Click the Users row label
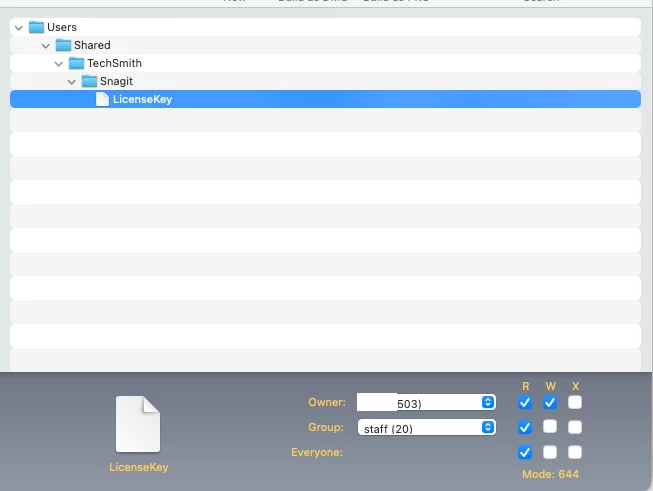This screenshot has height=491, width=653. (62, 27)
